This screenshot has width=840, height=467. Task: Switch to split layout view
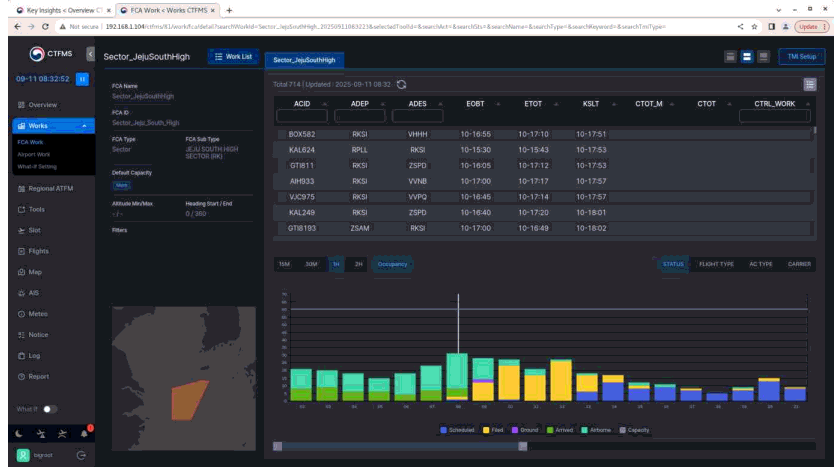click(x=747, y=57)
